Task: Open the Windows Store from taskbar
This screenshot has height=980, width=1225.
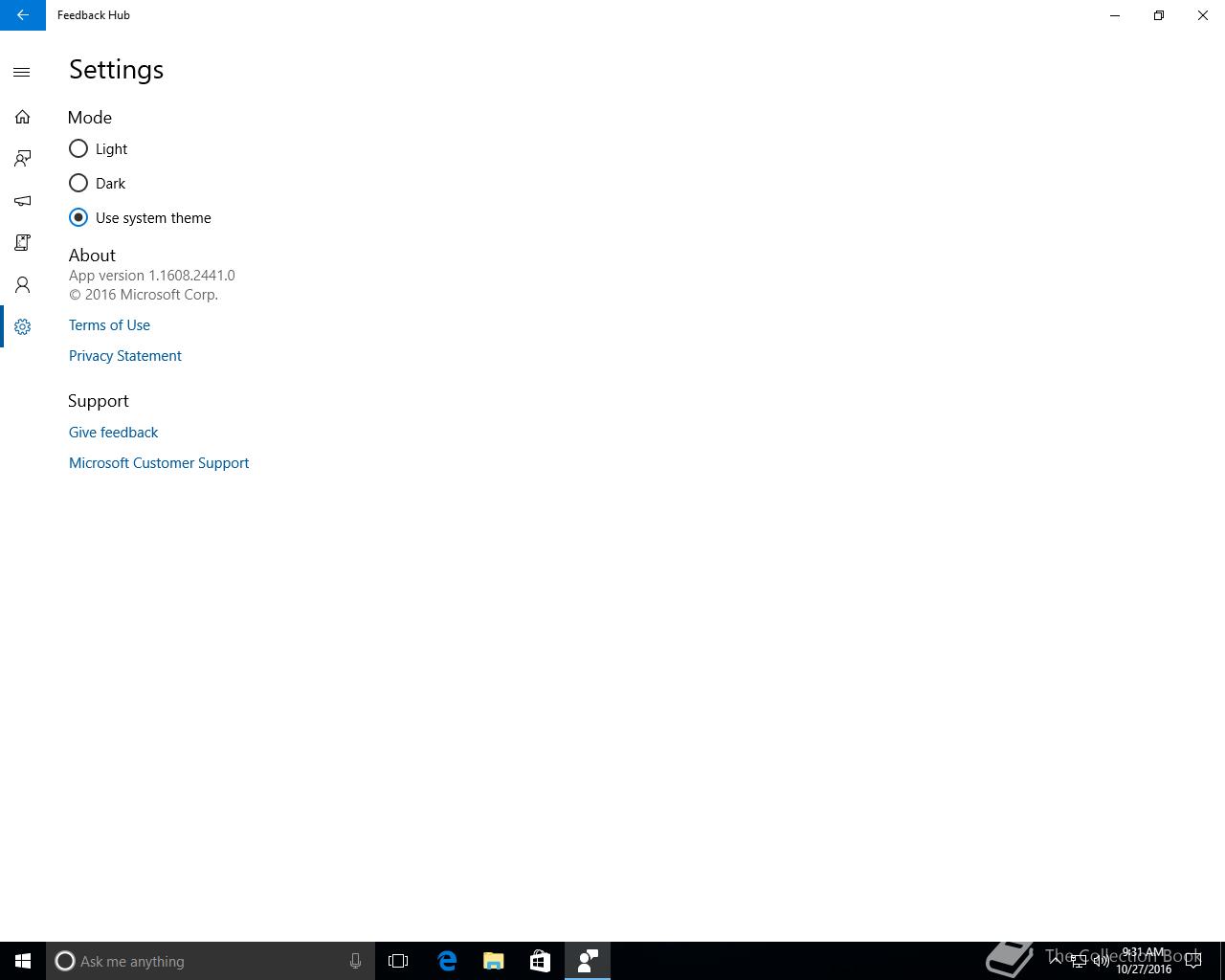Action: [x=540, y=961]
